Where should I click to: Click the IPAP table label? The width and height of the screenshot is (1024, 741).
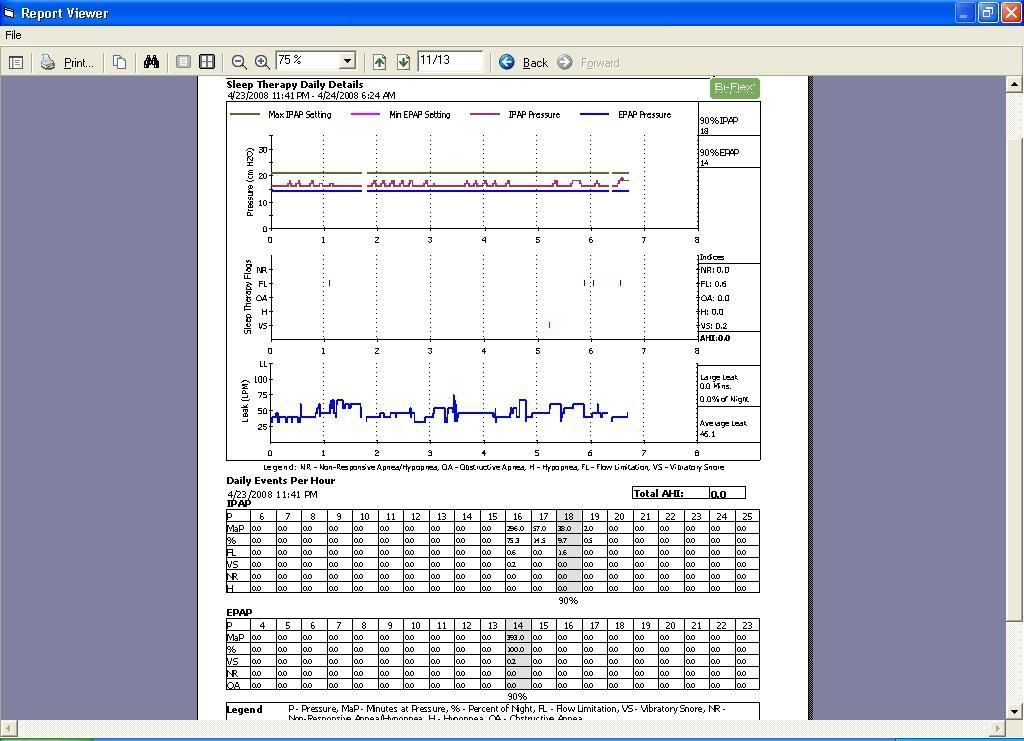click(x=238, y=503)
